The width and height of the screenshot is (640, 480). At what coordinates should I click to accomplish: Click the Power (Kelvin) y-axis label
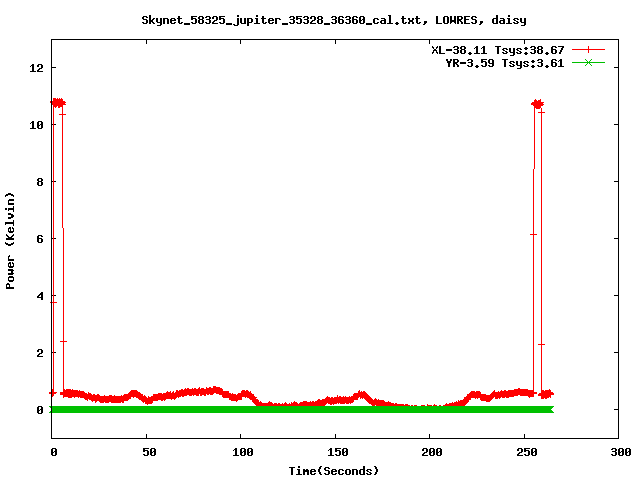pos(10,241)
